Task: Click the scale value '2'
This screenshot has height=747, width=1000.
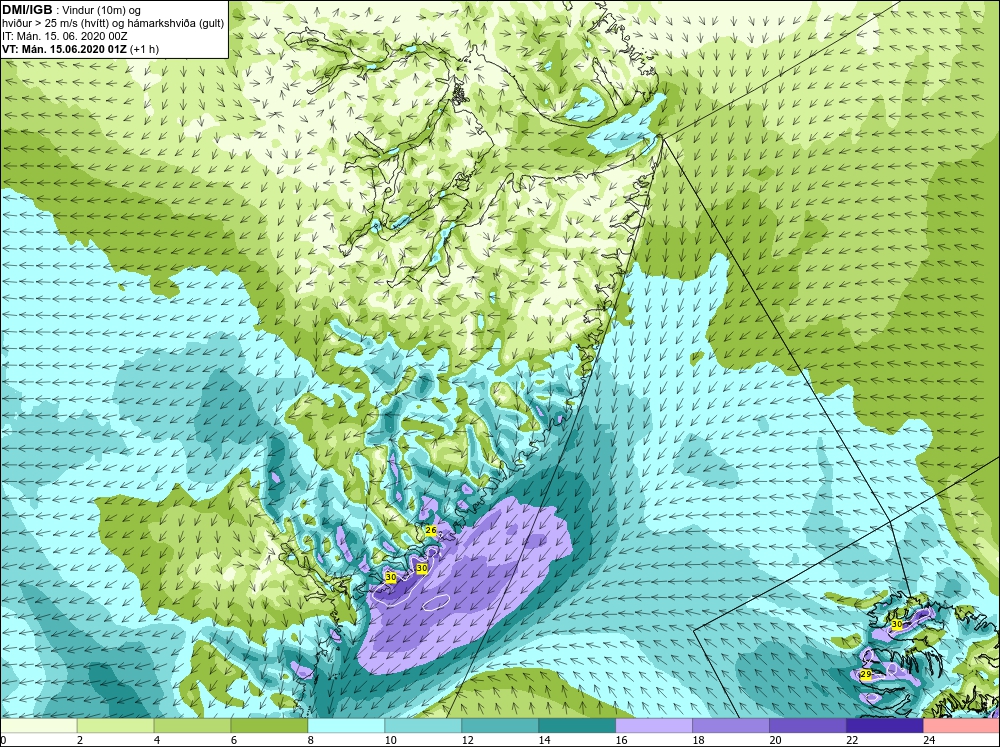Action: [80, 740]
